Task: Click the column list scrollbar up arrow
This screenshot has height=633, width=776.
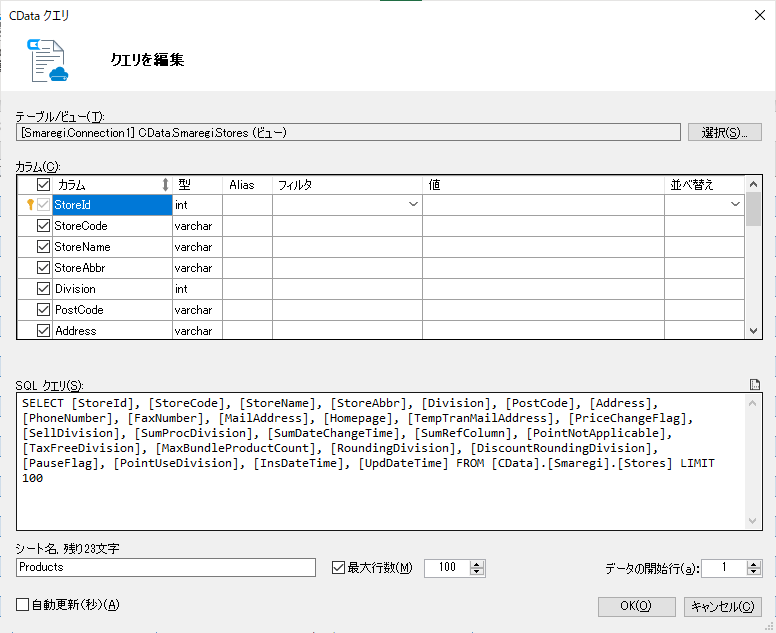Action: point(753,184)
